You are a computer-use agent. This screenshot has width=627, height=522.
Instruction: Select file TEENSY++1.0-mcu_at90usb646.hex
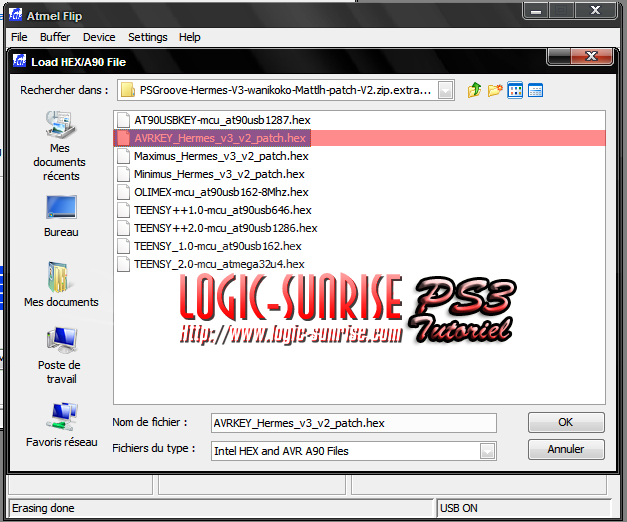click(223, 210)
